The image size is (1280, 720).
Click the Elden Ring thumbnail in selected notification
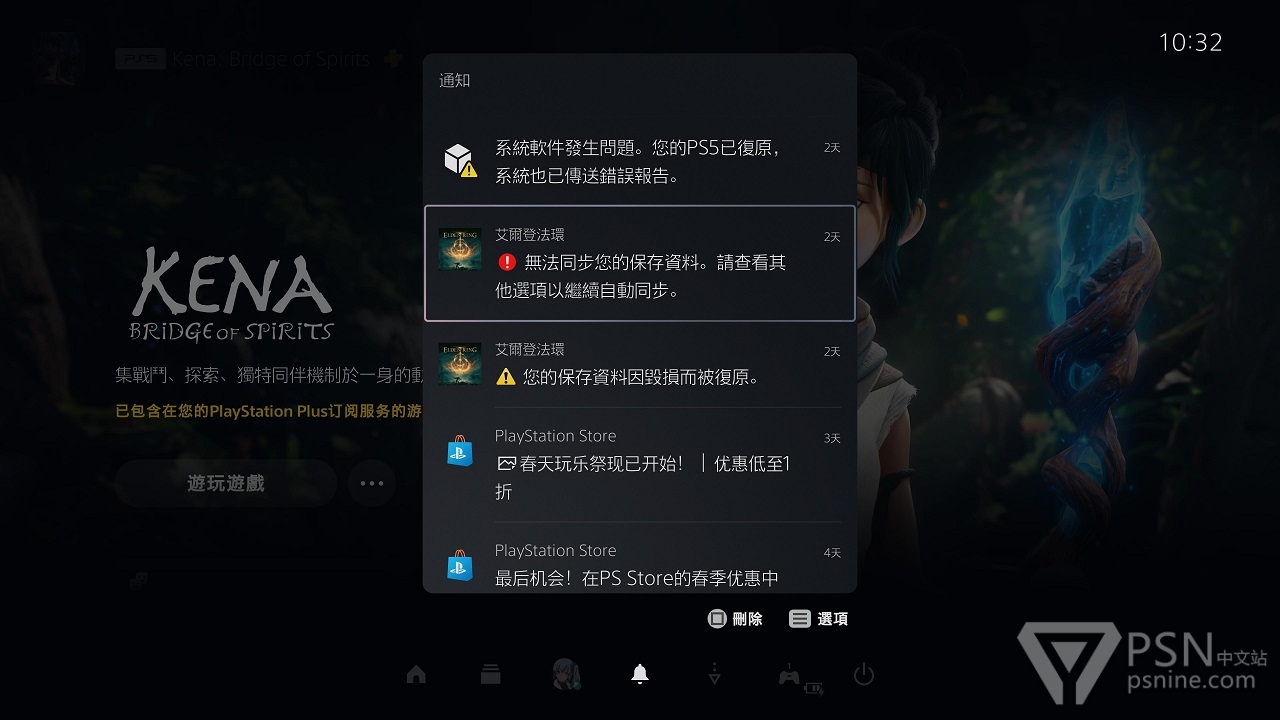[460, 249]
